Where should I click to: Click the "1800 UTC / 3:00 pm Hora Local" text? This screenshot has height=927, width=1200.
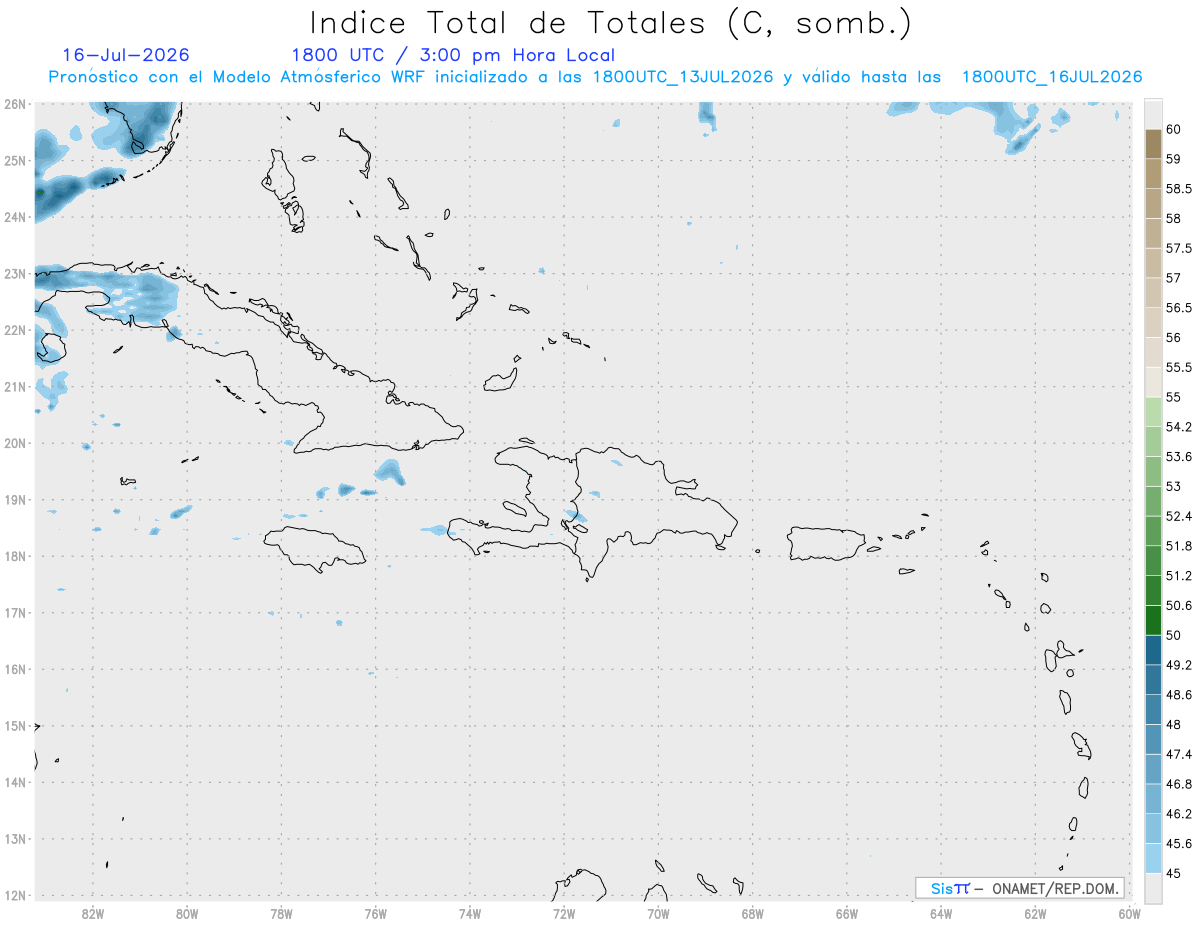click(453, 55)
